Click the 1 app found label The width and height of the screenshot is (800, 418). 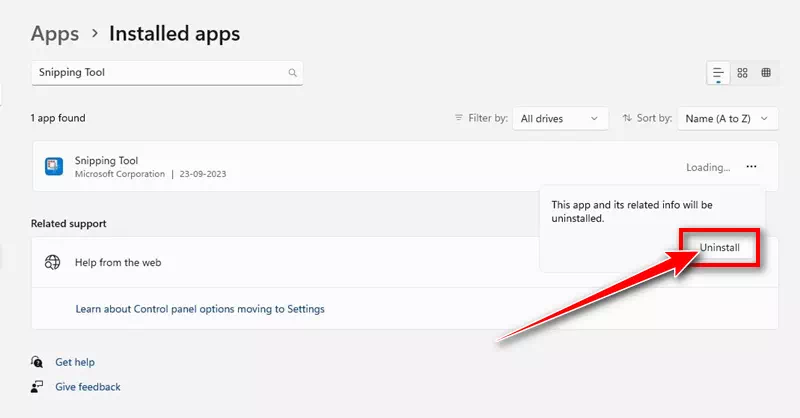coord(58,118)
